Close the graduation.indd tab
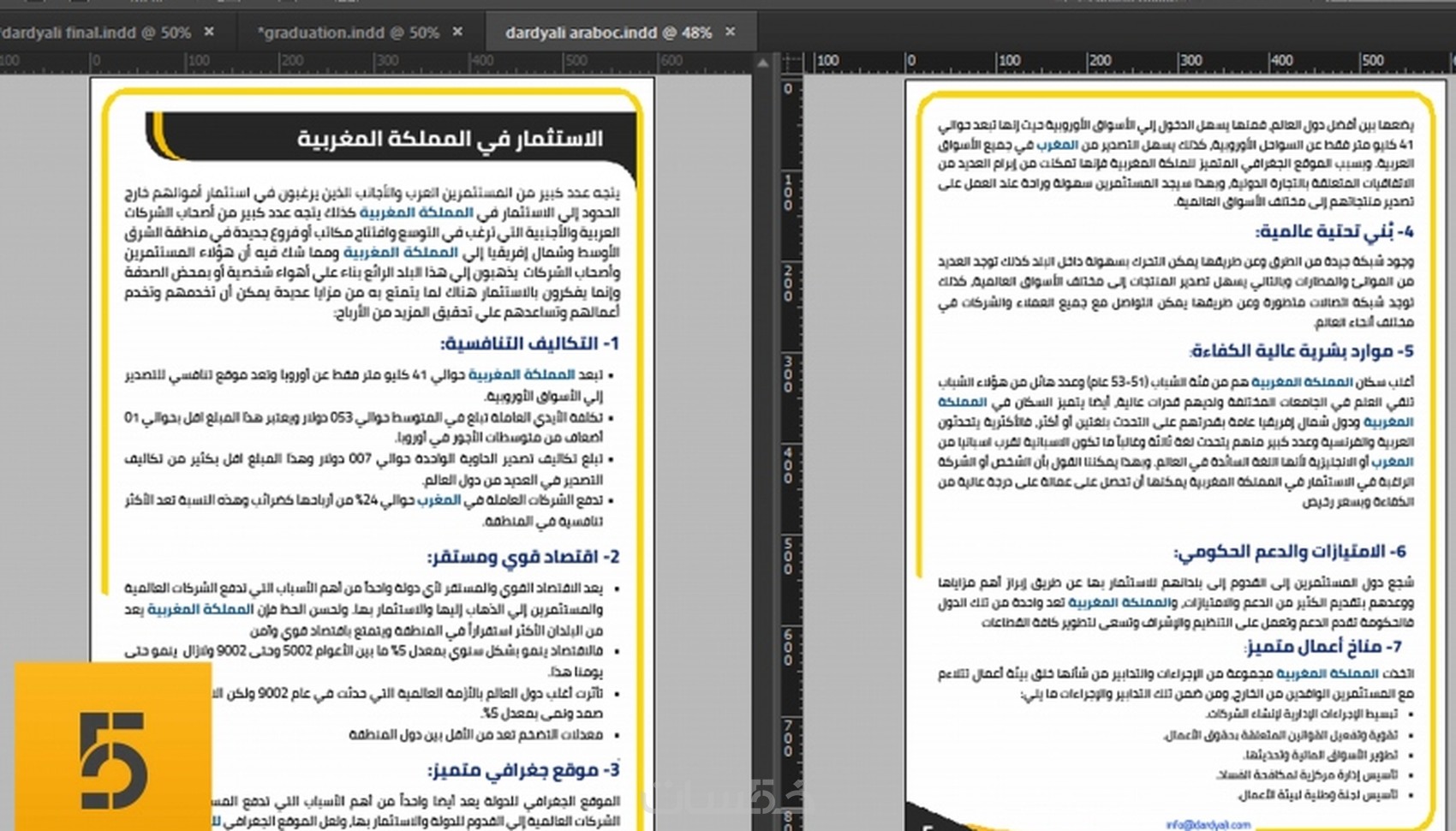This screenshot has height=831, width=1456. click(x=457, y=32)
